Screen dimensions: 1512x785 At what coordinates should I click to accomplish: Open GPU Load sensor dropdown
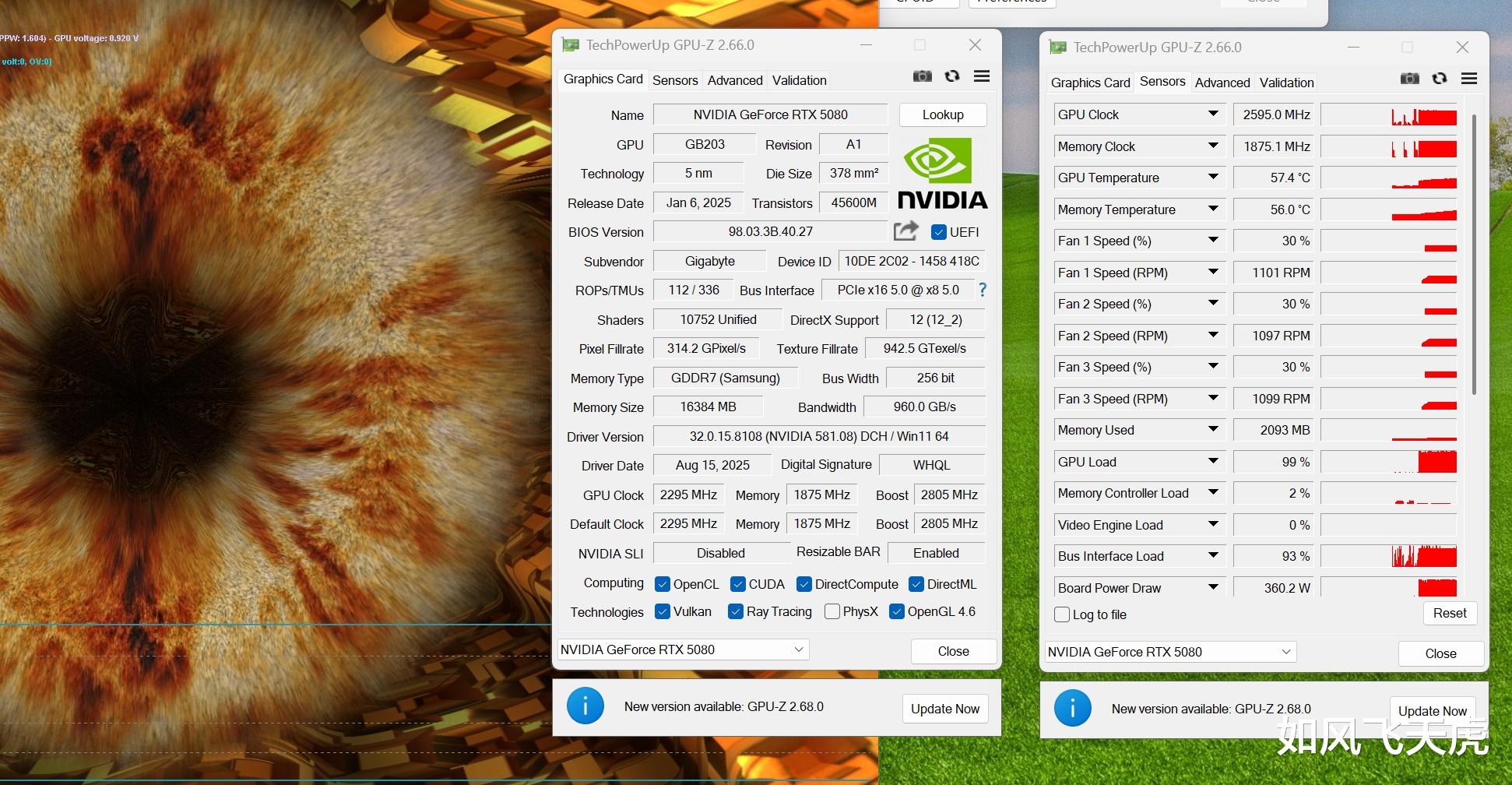coord(1213,461)
